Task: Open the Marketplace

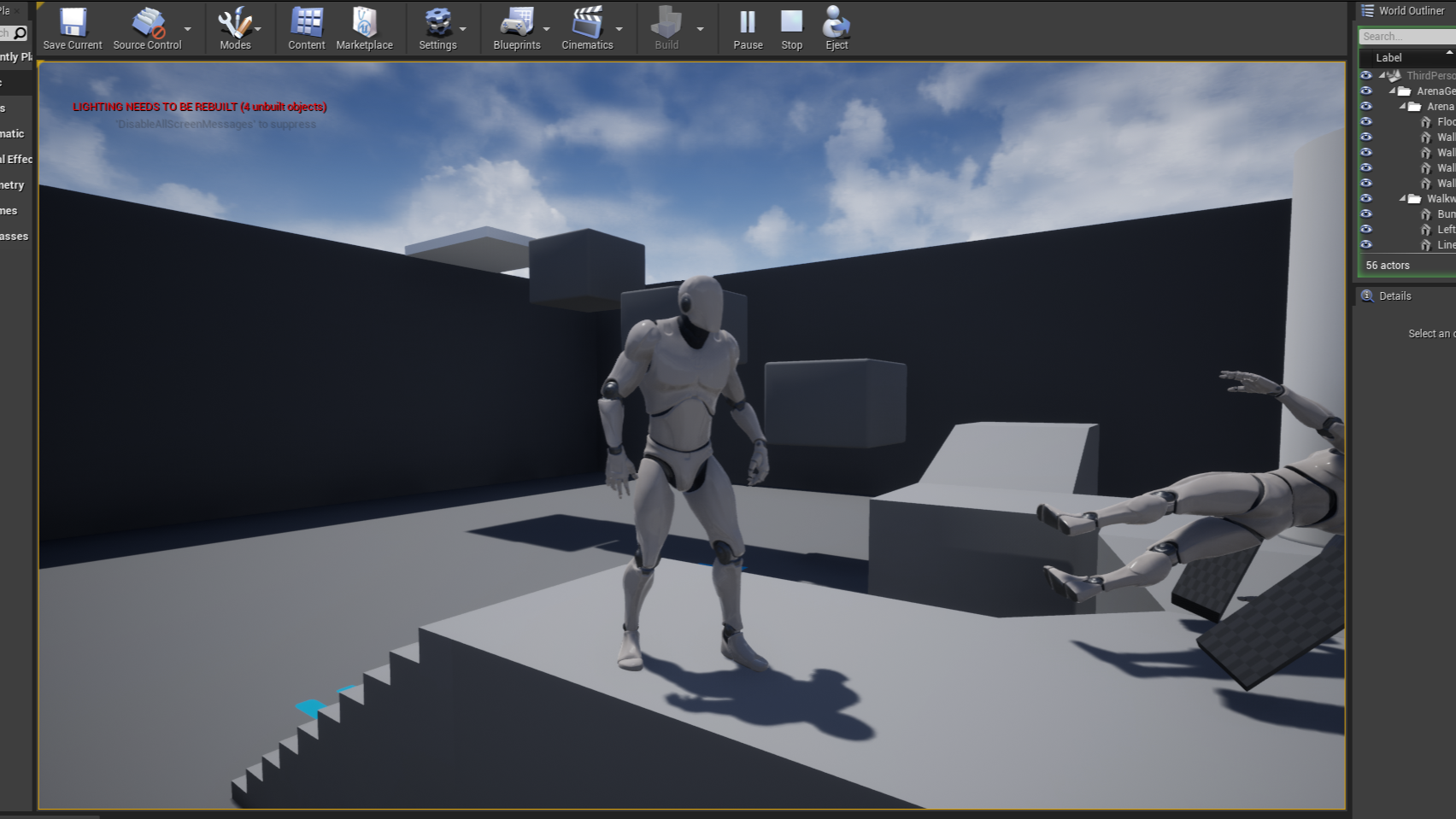Action: (365, 21)
